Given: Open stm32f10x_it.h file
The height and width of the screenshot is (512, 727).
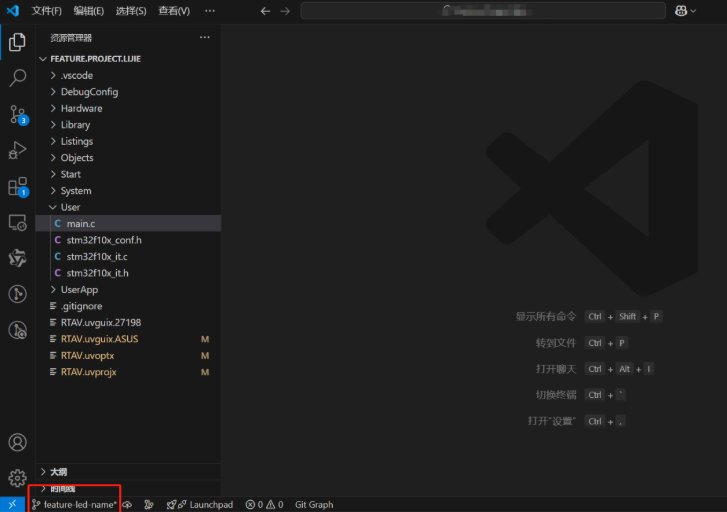Looking at the screenshot, I should click(128, 273).
